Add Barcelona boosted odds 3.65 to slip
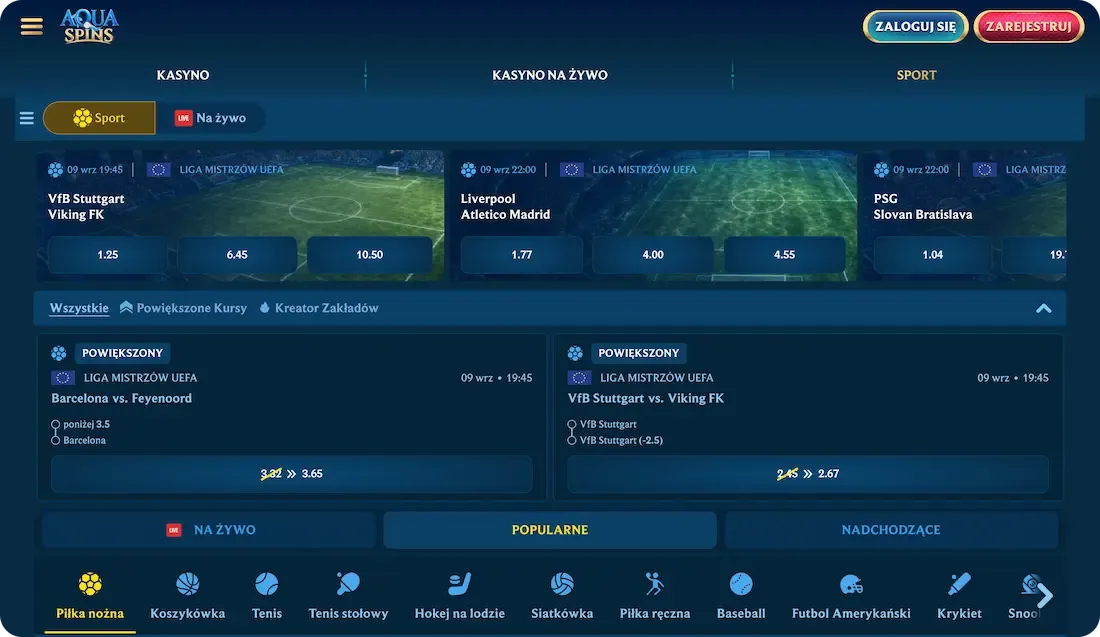Image resolution: width=1100 pixels, height=637 pixels. coord(292,474)
